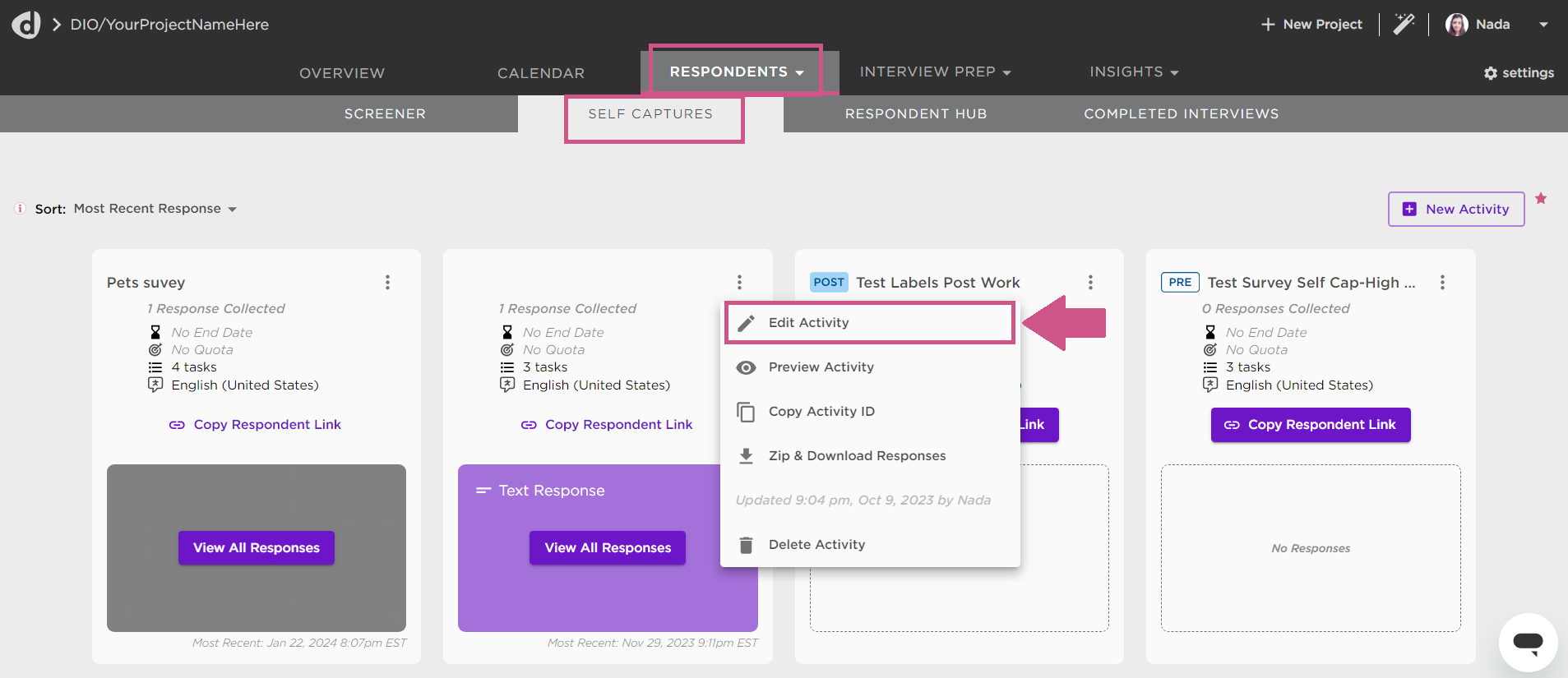Image resolution: width=1568 pixels, height=678 pixels.
Task: Click "0 Responses Collected" text
Action: tap(1276, 309)
